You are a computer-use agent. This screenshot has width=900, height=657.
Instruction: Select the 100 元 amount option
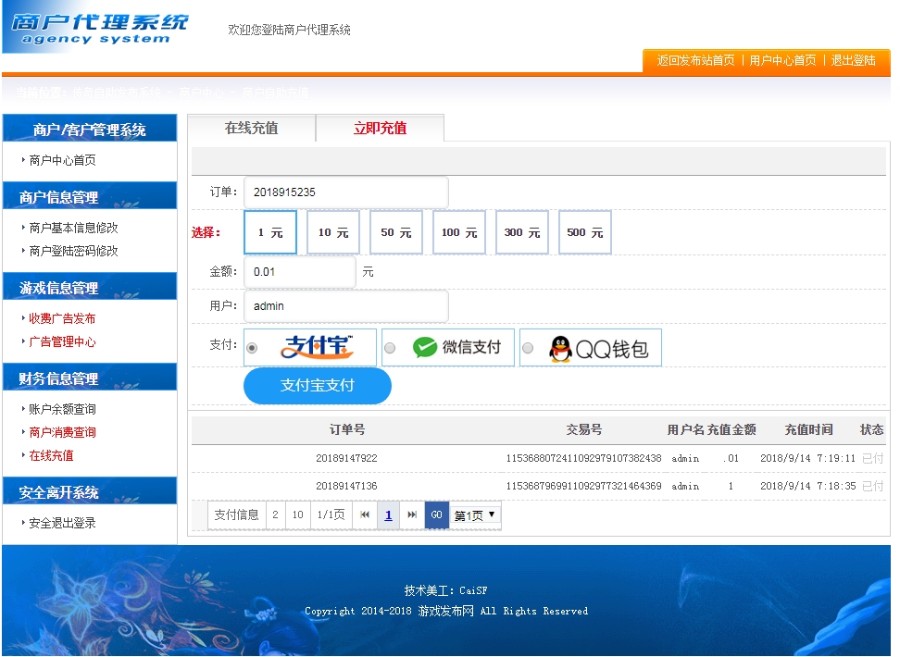(x=457, y=232)
